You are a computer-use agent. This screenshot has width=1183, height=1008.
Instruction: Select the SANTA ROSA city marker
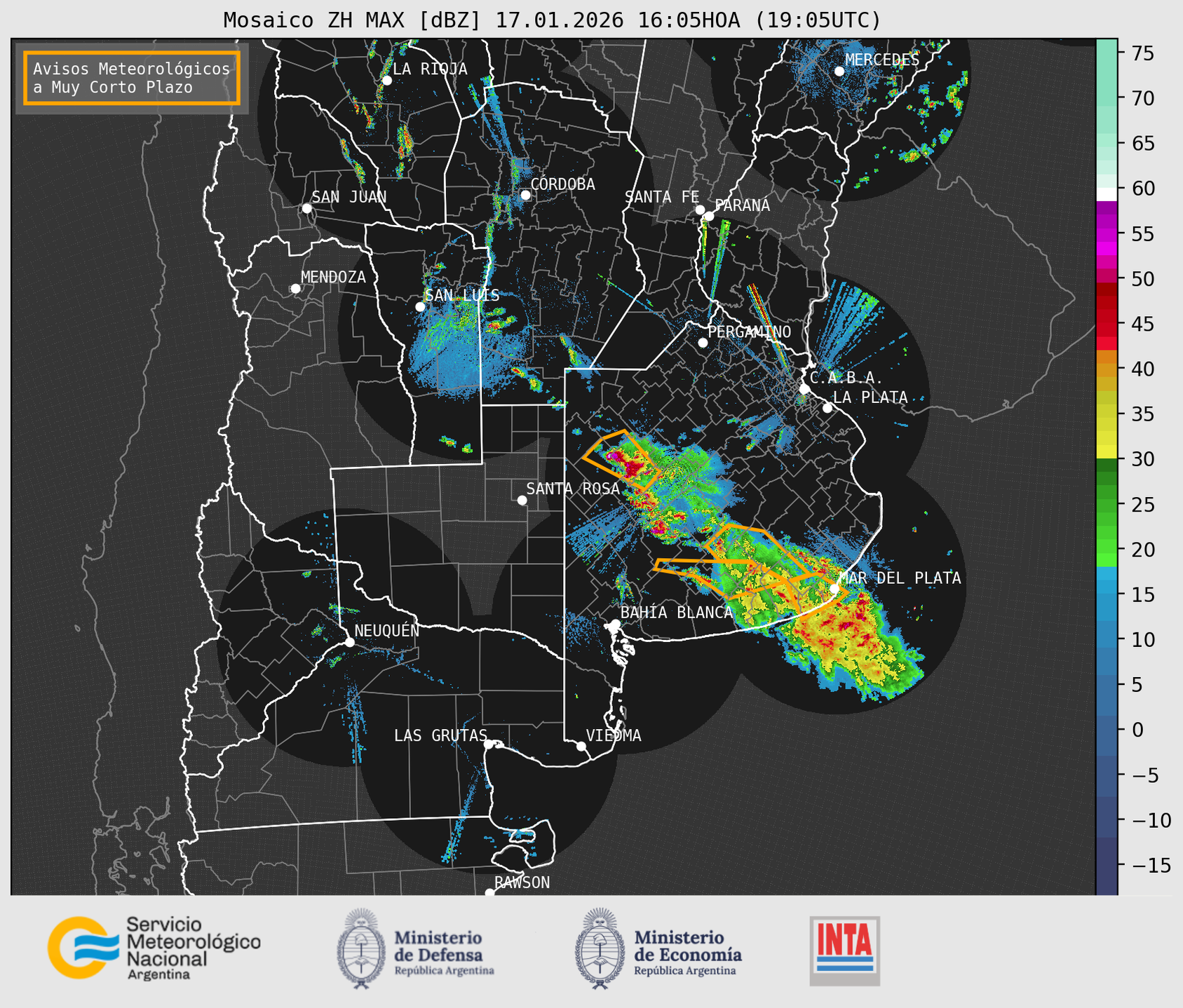(x=522, y=500)
